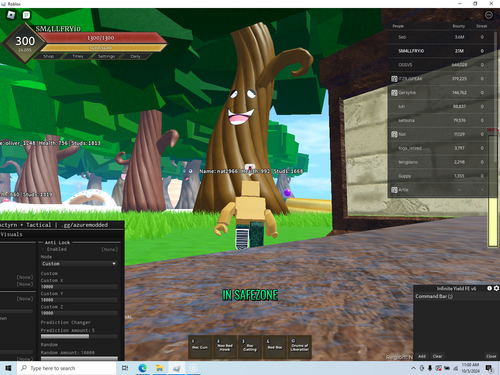Select setsuna row in leaderboard

[x=440, y=120]
